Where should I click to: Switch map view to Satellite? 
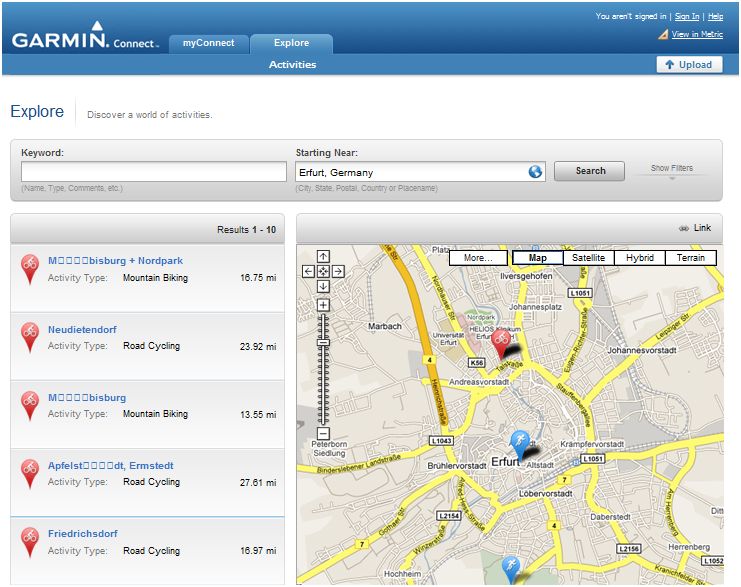pyautogui.click(x=588, y=258)
